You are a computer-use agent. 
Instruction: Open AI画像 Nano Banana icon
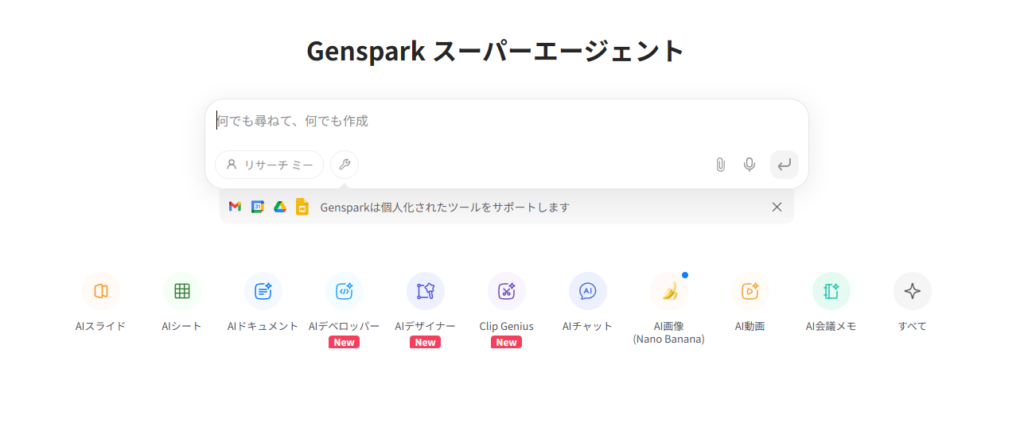(x=669, y=291)
